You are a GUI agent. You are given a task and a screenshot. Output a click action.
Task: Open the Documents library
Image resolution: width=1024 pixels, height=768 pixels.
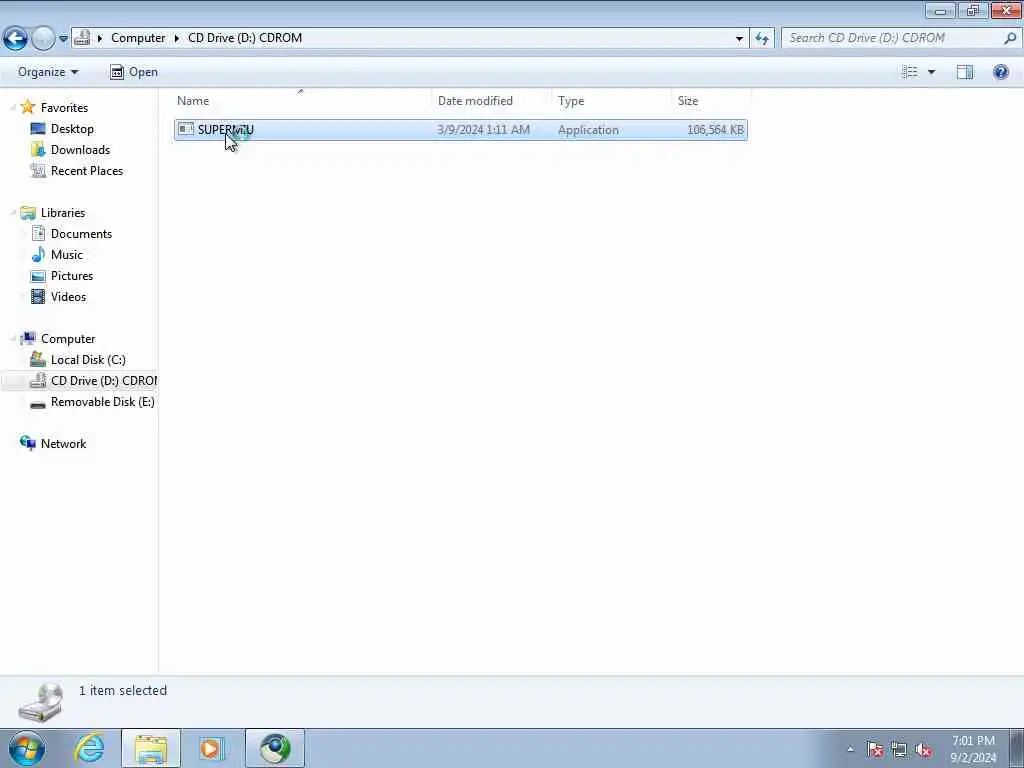[81, 234]
